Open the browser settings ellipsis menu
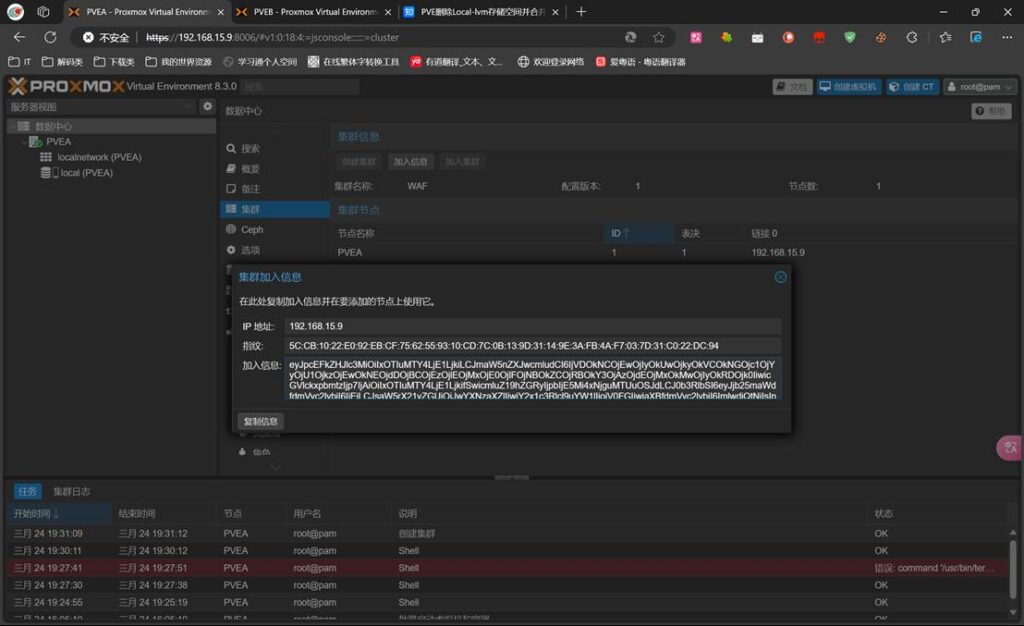The width and height of the screenshot is (1024, 626). coord(1007,37)
